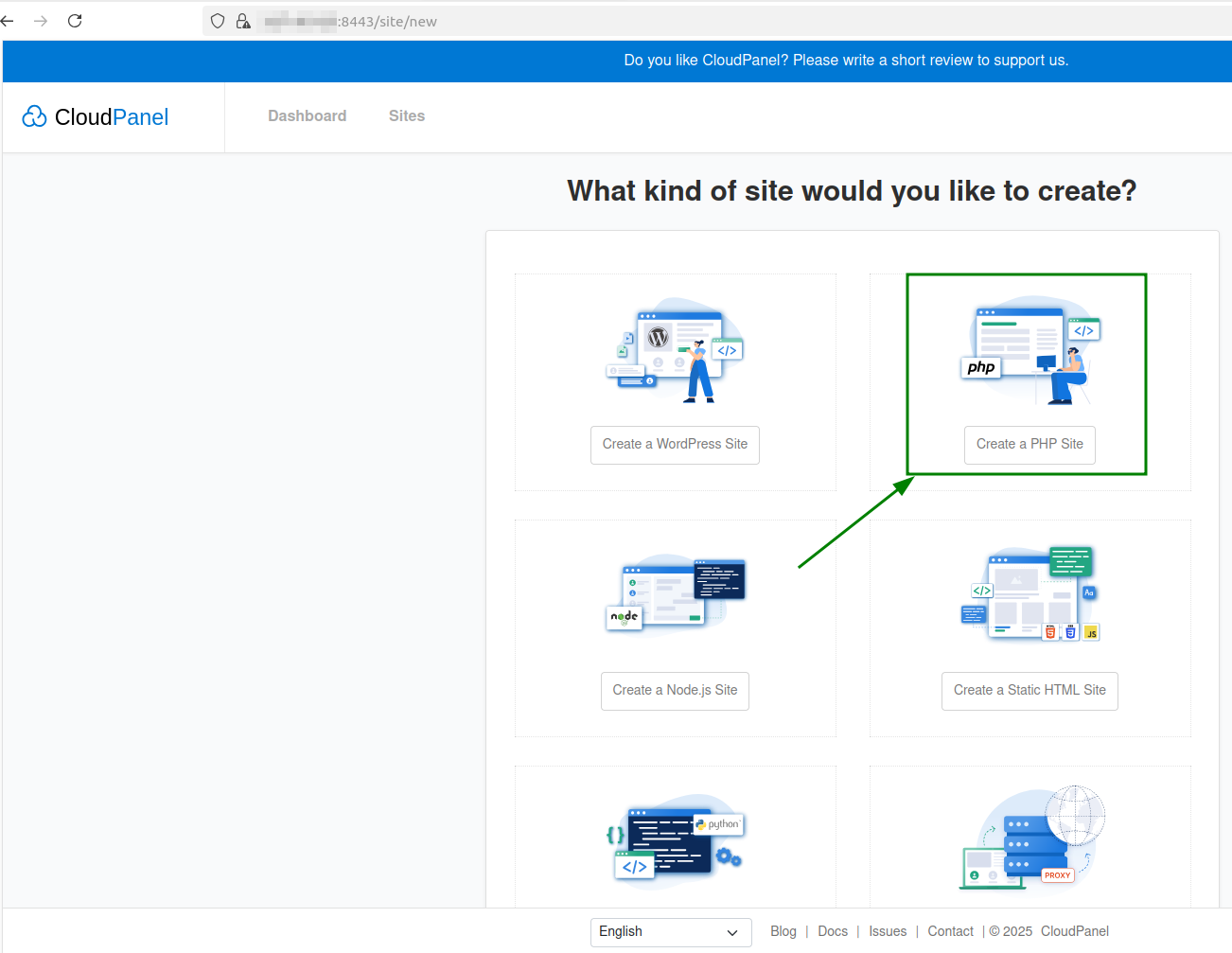Click the reverse proxy server illustration
The image size is (1232, 953).
coord(1032,838)
